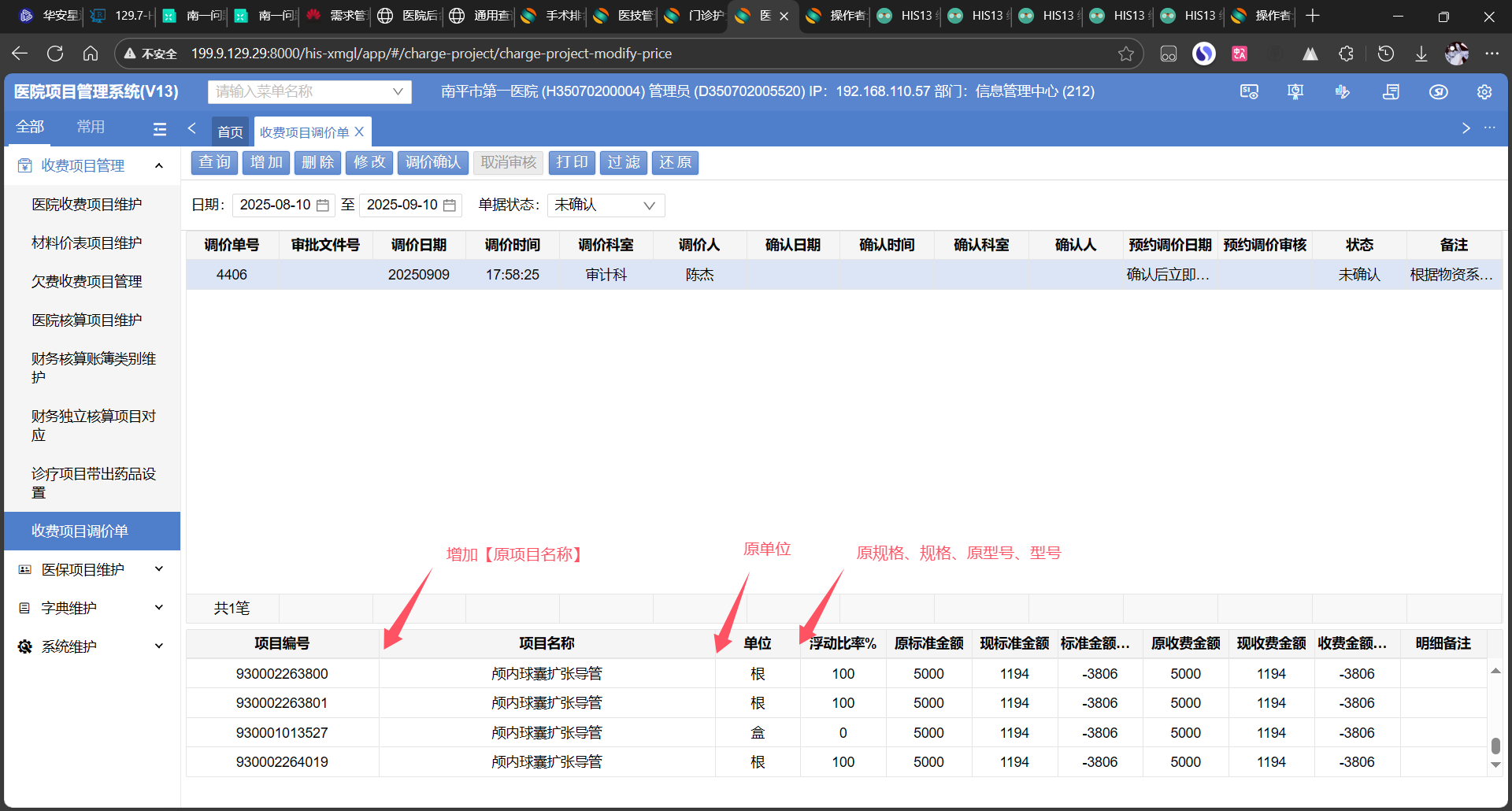
Task: Open the browser downloads icon
Action: pos(1421,54)
